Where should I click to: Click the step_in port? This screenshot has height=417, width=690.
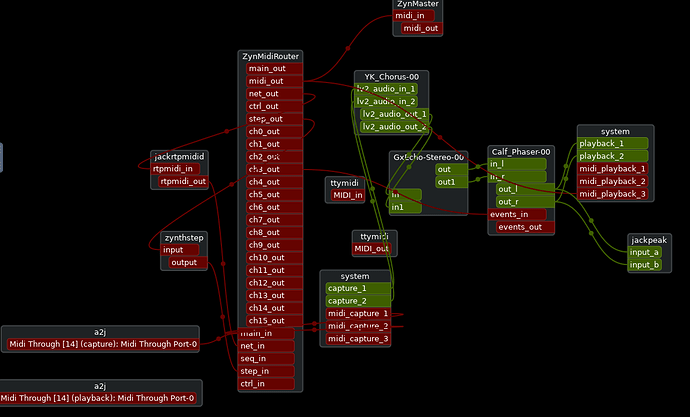(x=266, y=371)
